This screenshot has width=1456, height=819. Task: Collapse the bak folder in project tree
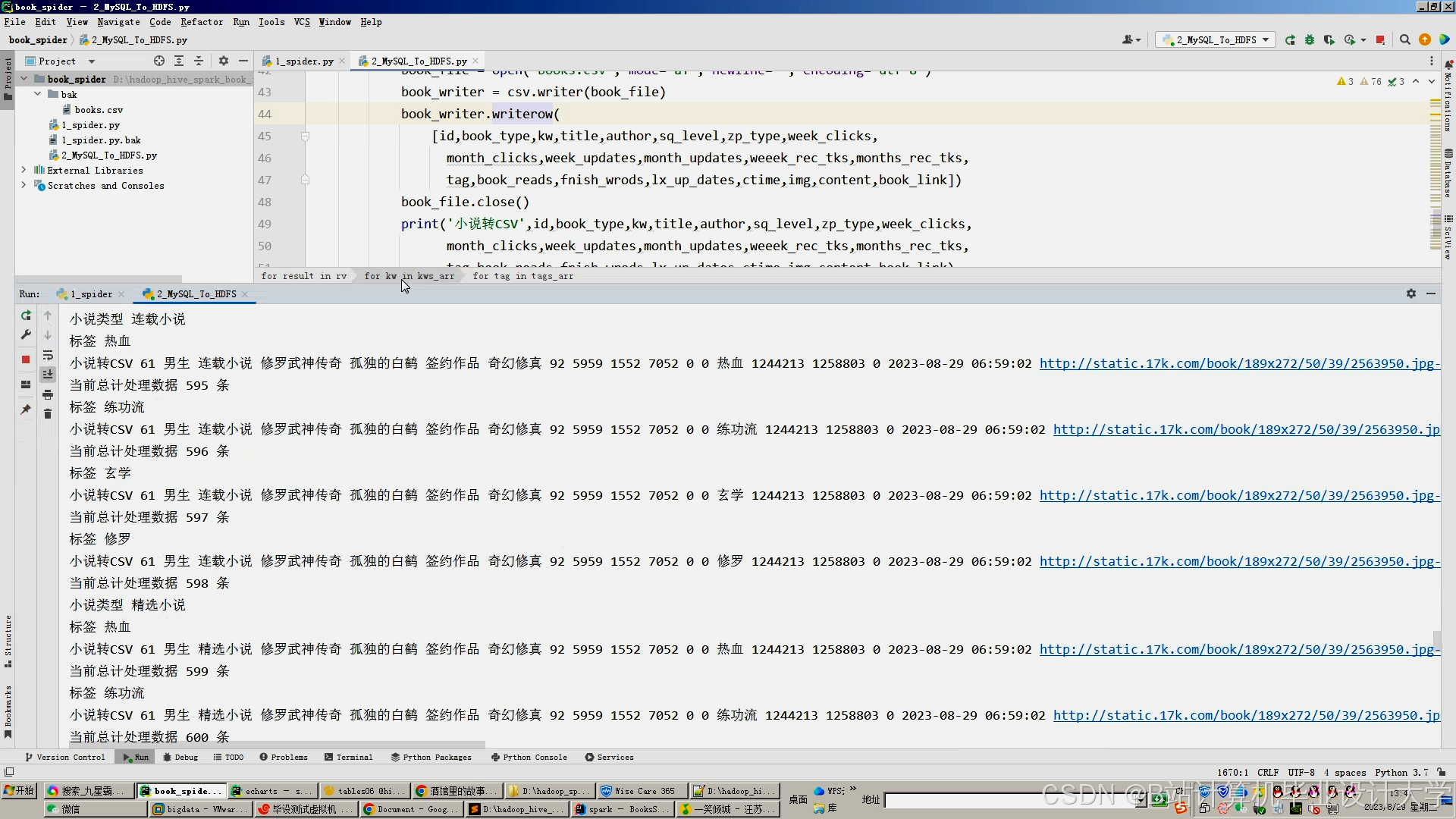coord(38,95)
